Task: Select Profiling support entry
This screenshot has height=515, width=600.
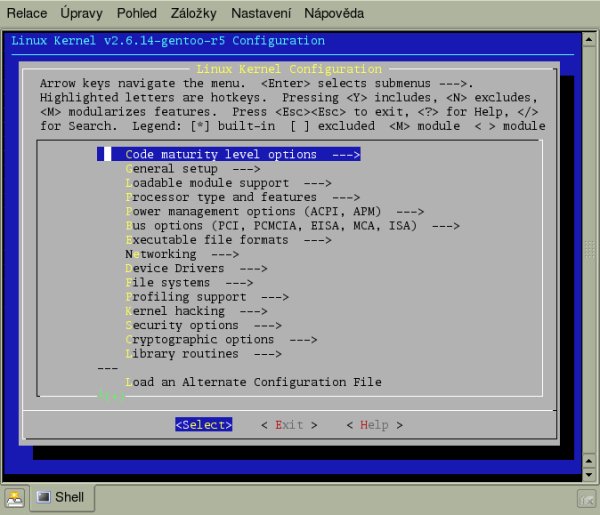Action: [207, 297]
